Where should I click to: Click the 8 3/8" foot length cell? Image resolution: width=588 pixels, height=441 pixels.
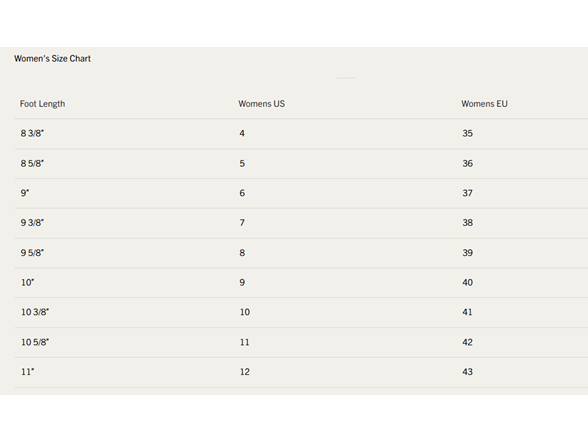(32, 133)
